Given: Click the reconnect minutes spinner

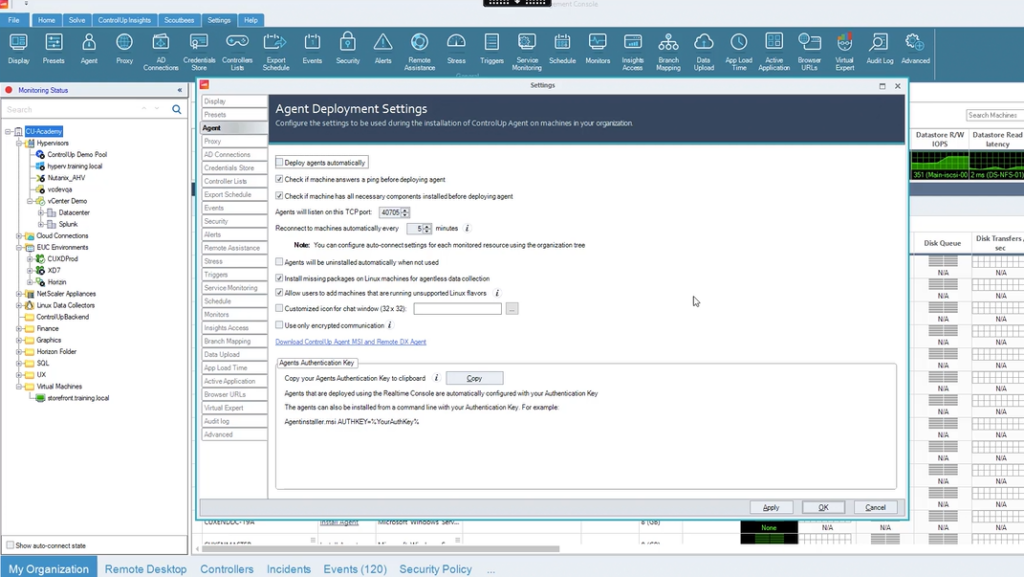Looking at the screenshot, I should click(427, 228).
